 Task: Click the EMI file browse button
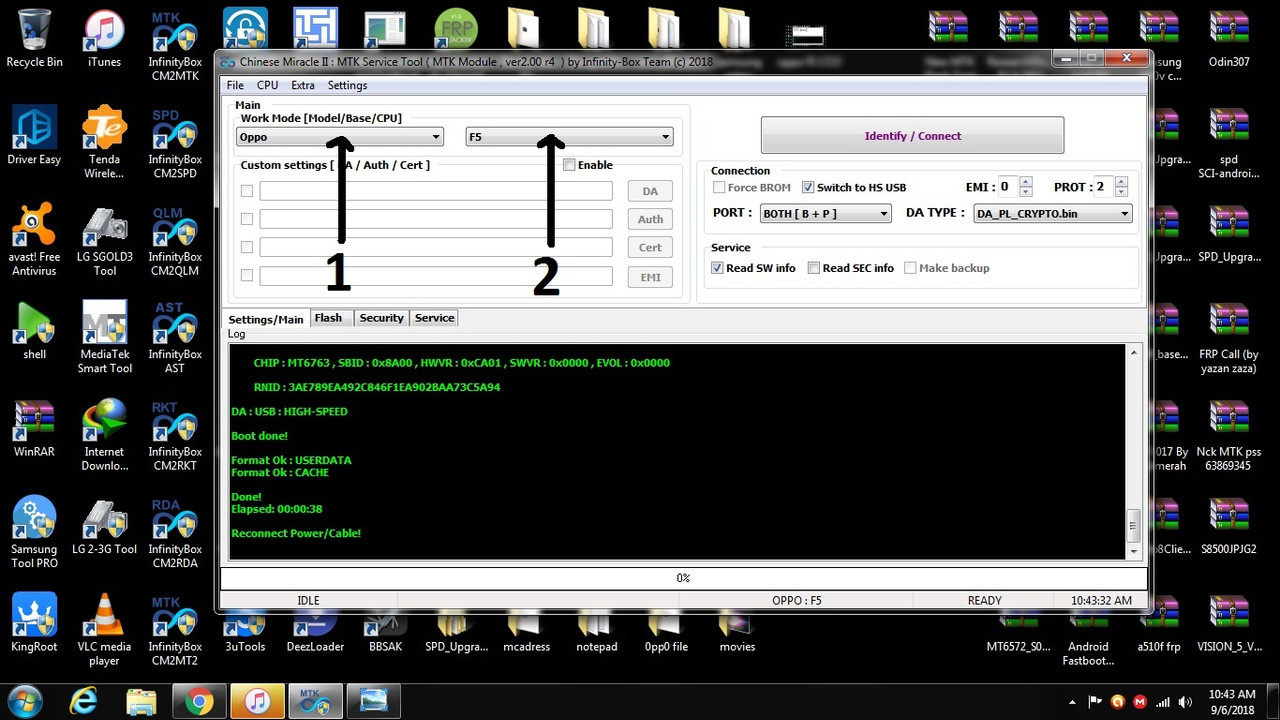coord(650,277)
